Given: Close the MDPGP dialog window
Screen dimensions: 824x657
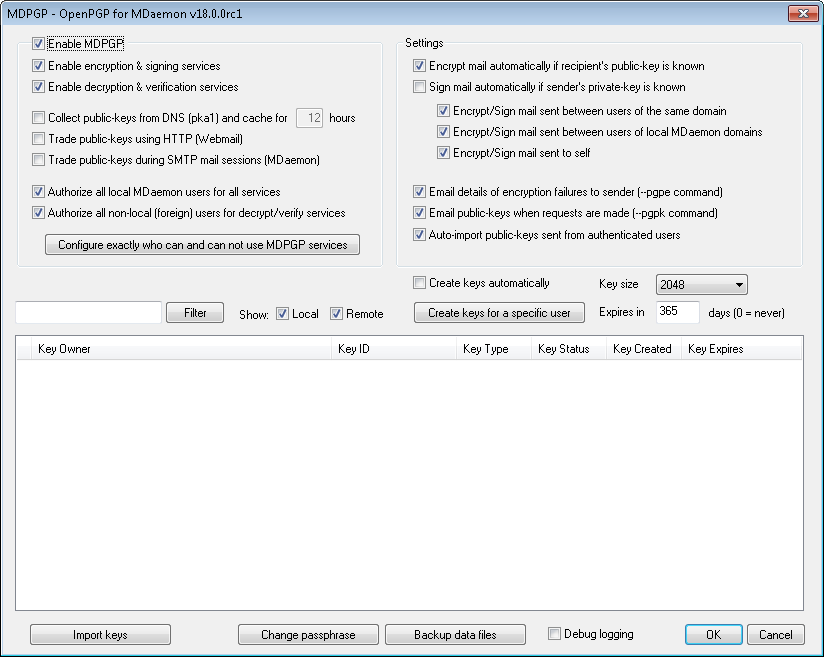Looking at the screenshot, I should (x=803, y=14).
